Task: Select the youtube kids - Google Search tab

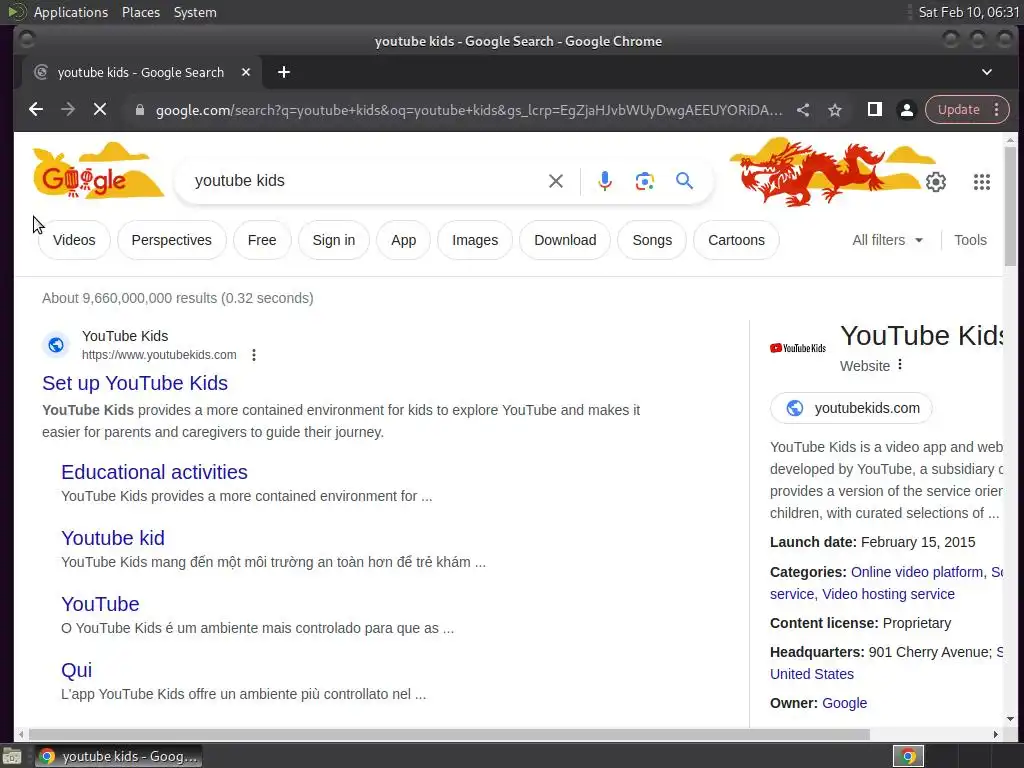Action: tap(141, 72)
